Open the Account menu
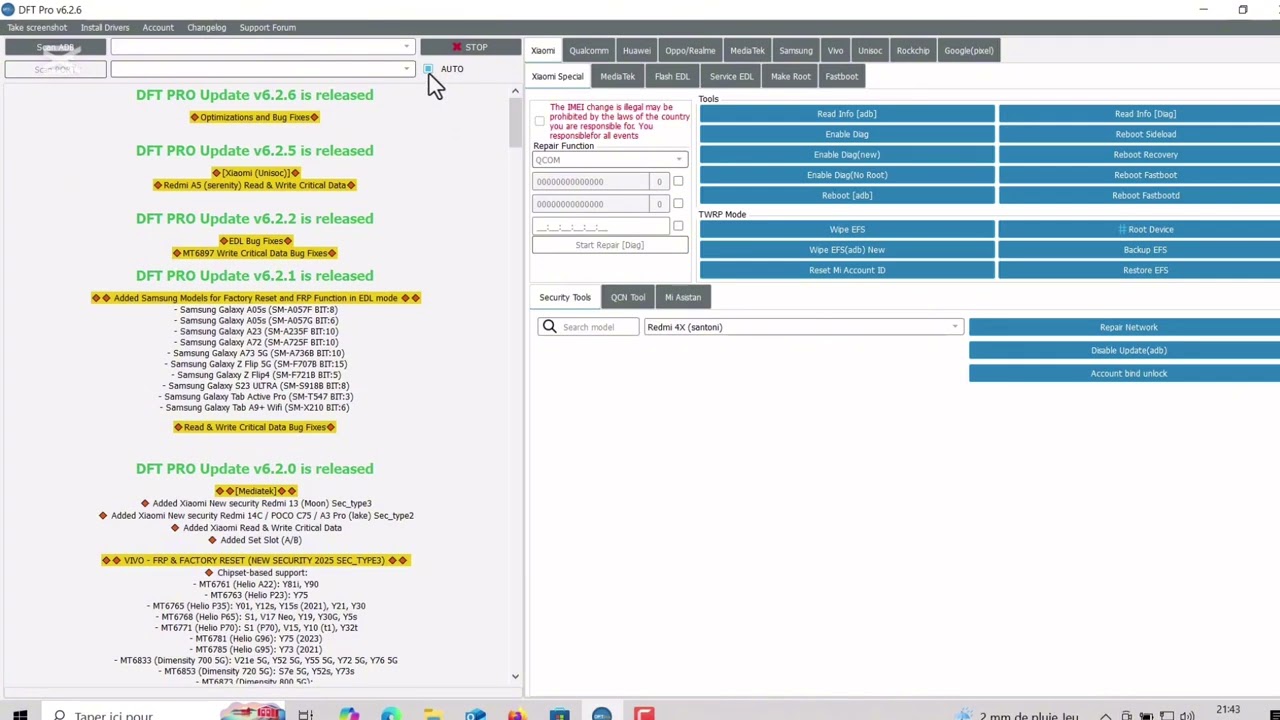 point(158,27)
